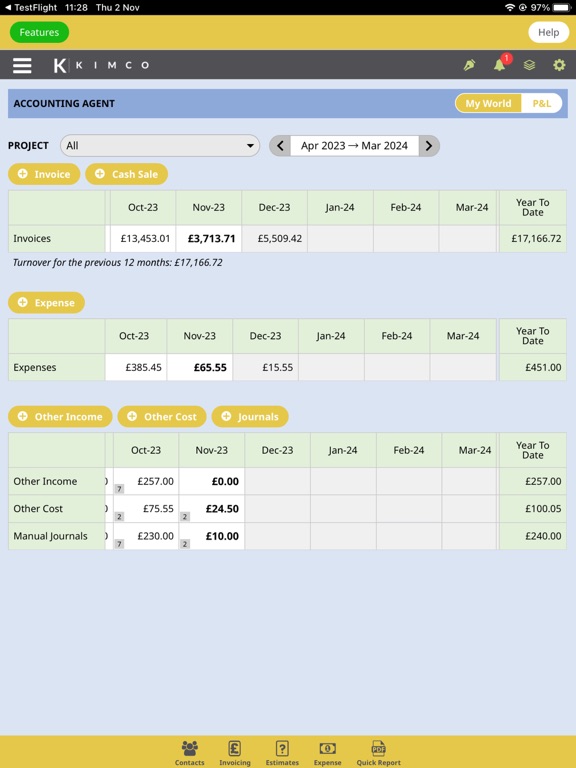Open Invoicing in the bottom bar

[x=235, y=753]
